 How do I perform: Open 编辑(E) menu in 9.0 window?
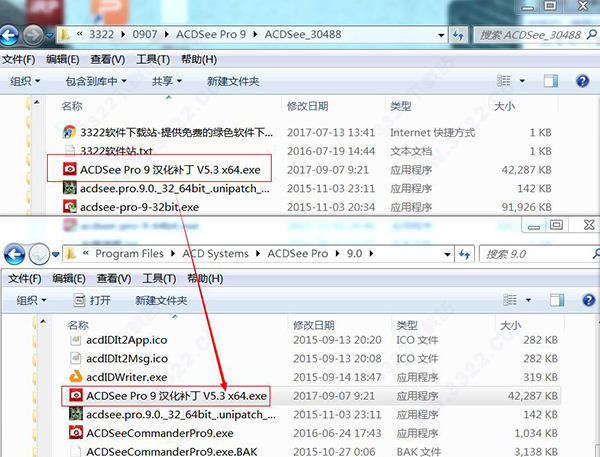[69, 279]
